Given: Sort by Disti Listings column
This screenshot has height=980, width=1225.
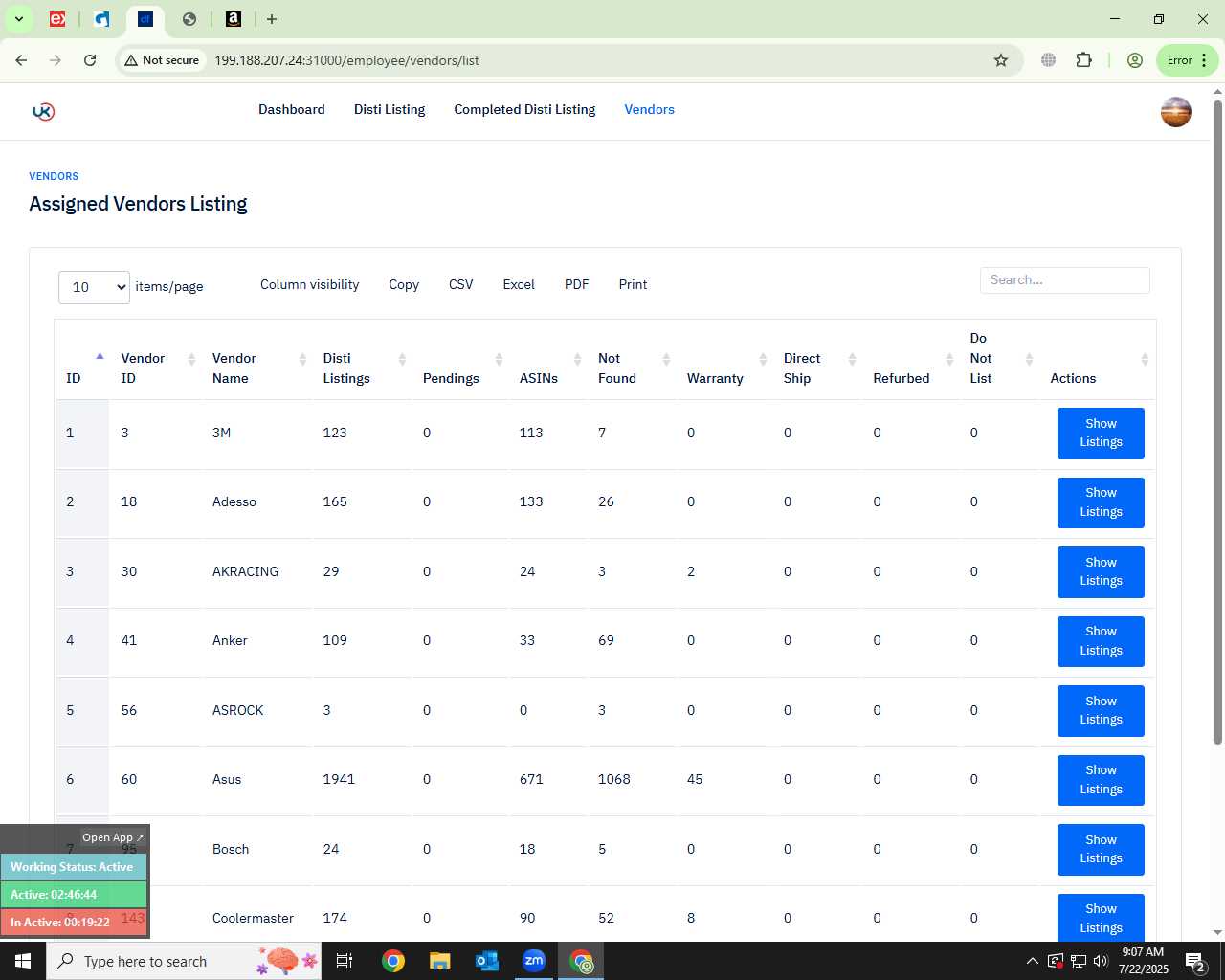Looking at the screenshot, I should click(x=362, y=359).
